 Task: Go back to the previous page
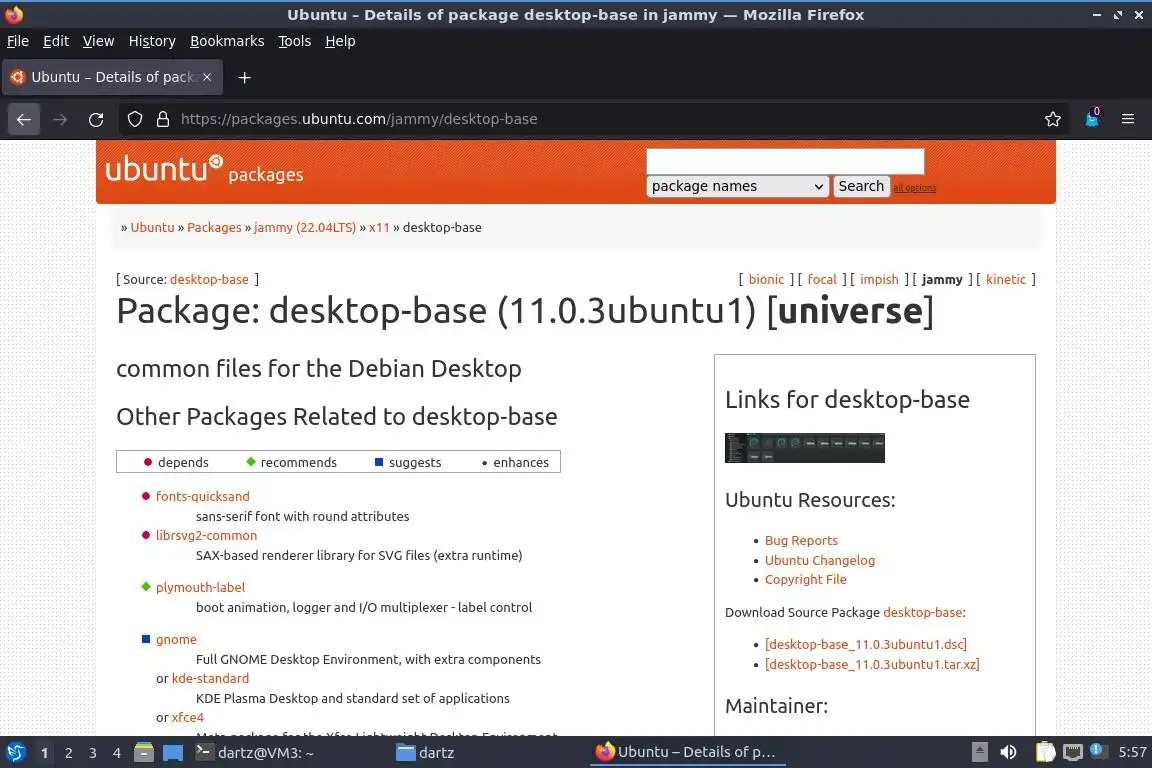click(x=24, y=119)
